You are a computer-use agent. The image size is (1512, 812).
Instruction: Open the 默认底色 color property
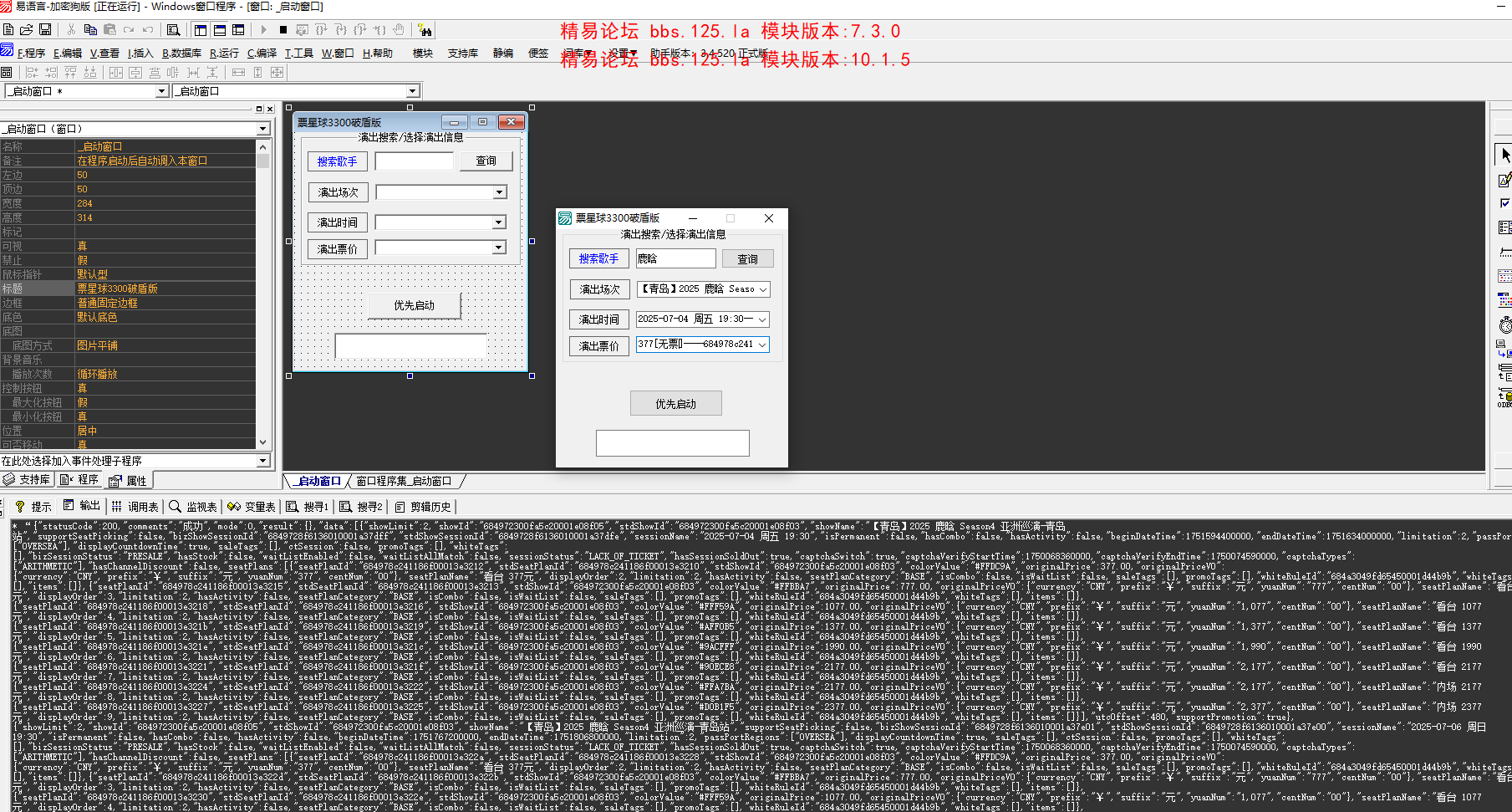point(98,317)
